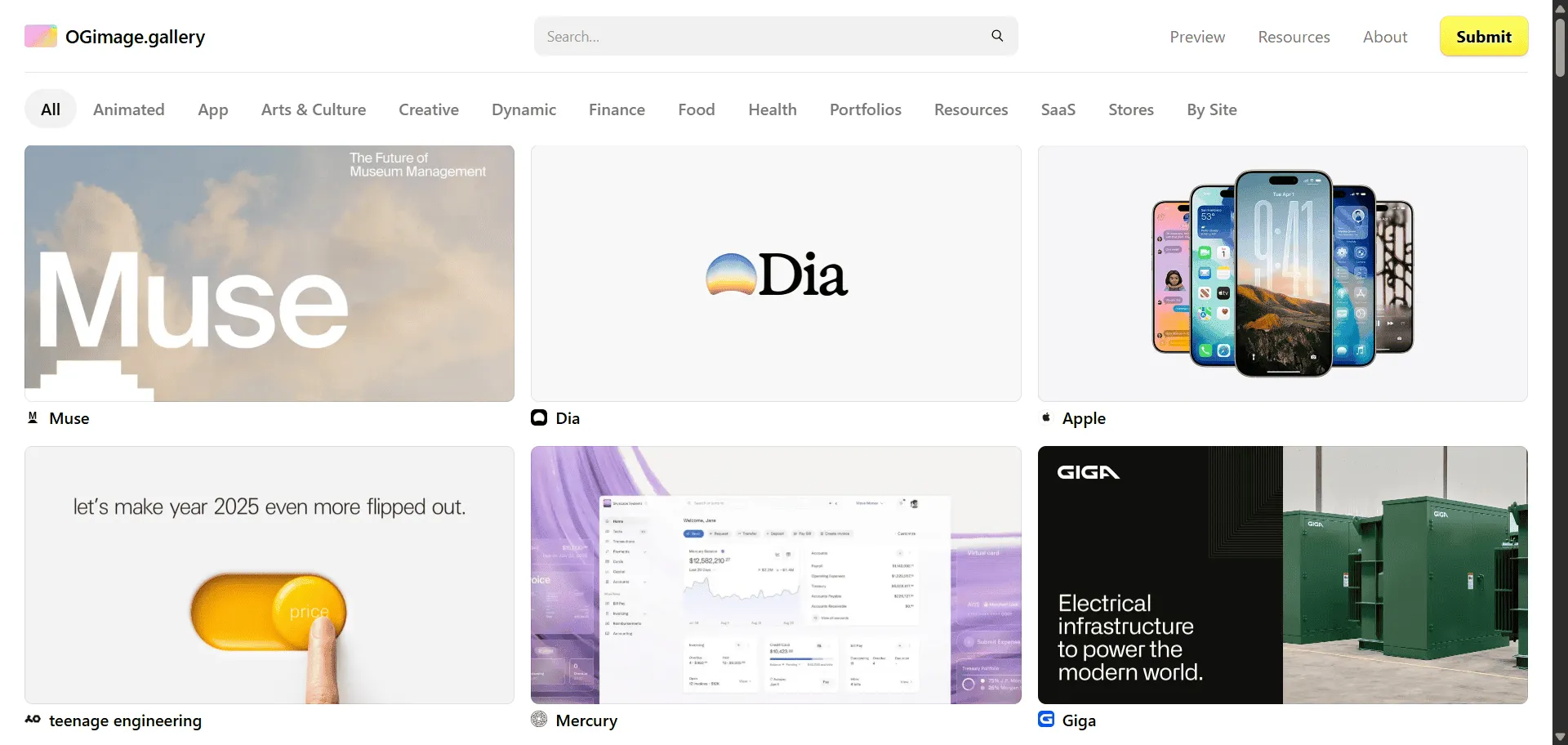This screenshot has width=1568, height=745.
Task: Click the page scrollbar down arrow
Action: 1560,737
